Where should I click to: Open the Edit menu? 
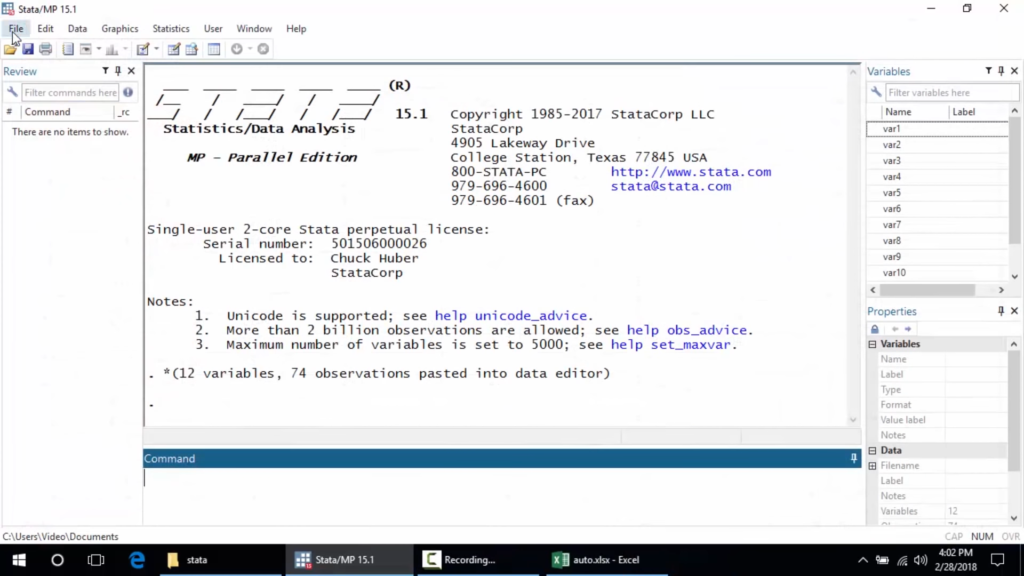[45, 29]
